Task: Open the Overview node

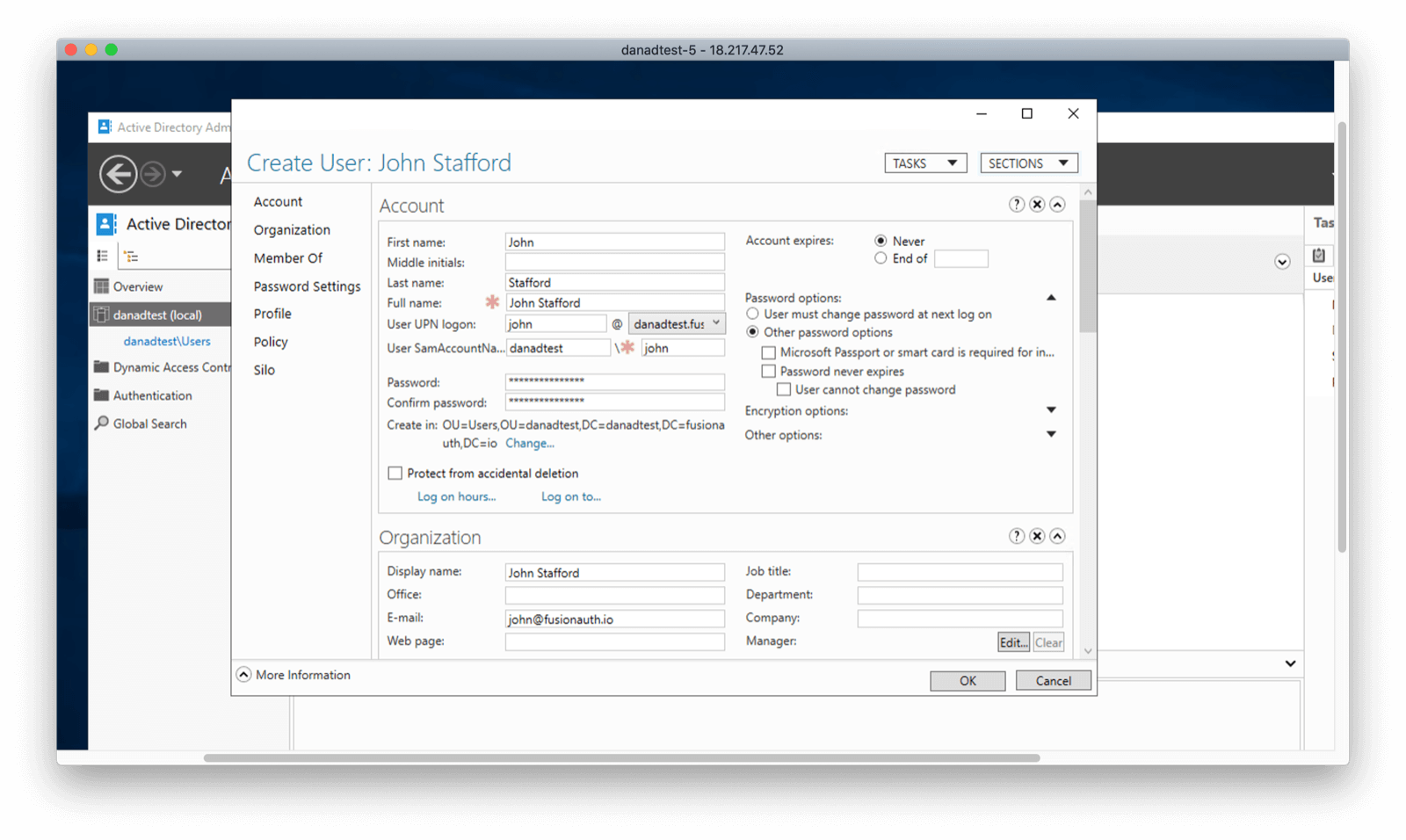Action: pos(138,286)
